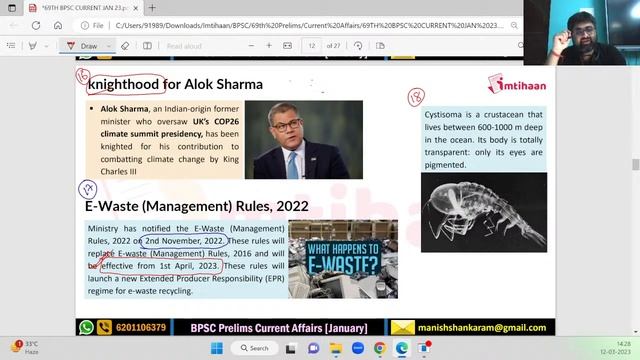Start Read aloud
The height and width of the screenshot is (360, 640).
point(184,46)
